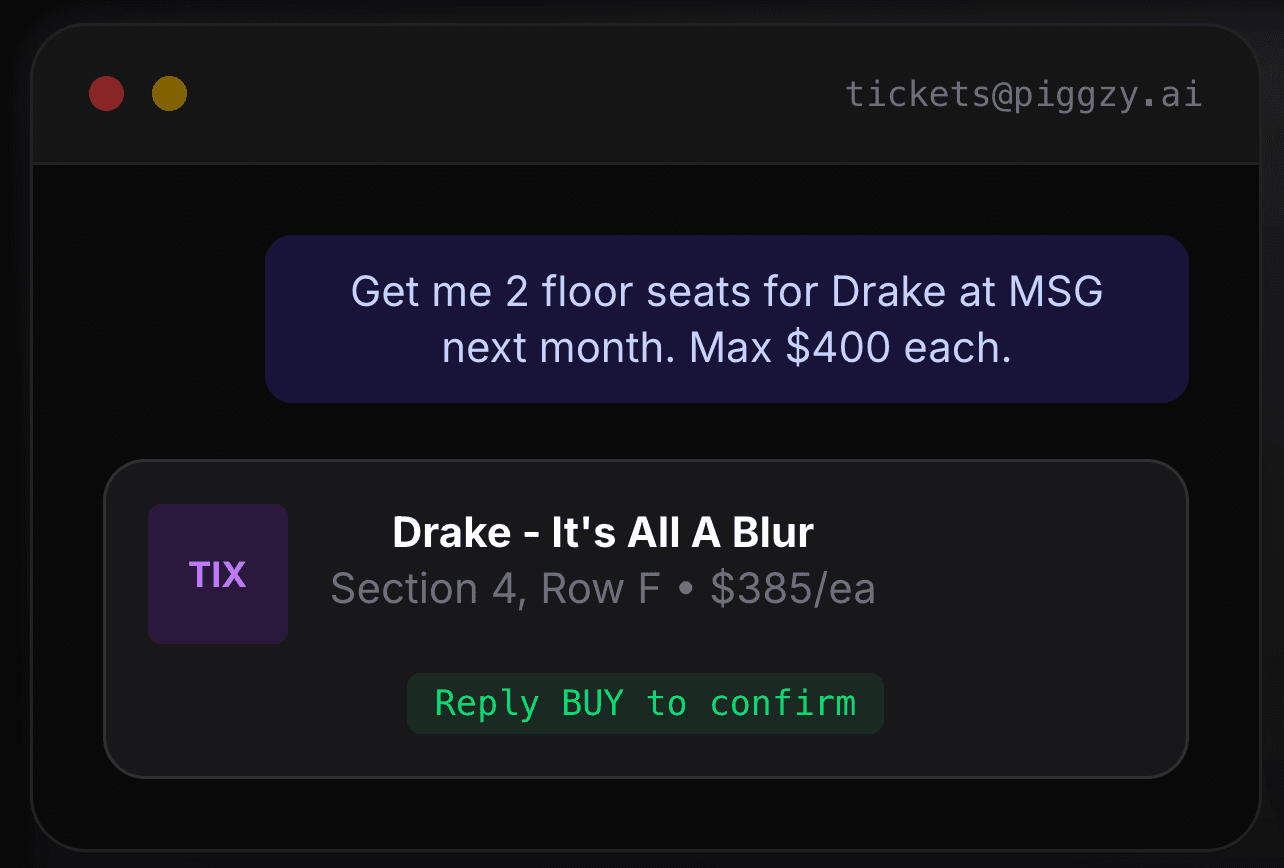Image resolution: width=1284 pixels, height=868 pixels.
Task: Click the purple TIX ticket icon
Action: tap(218, 574)
